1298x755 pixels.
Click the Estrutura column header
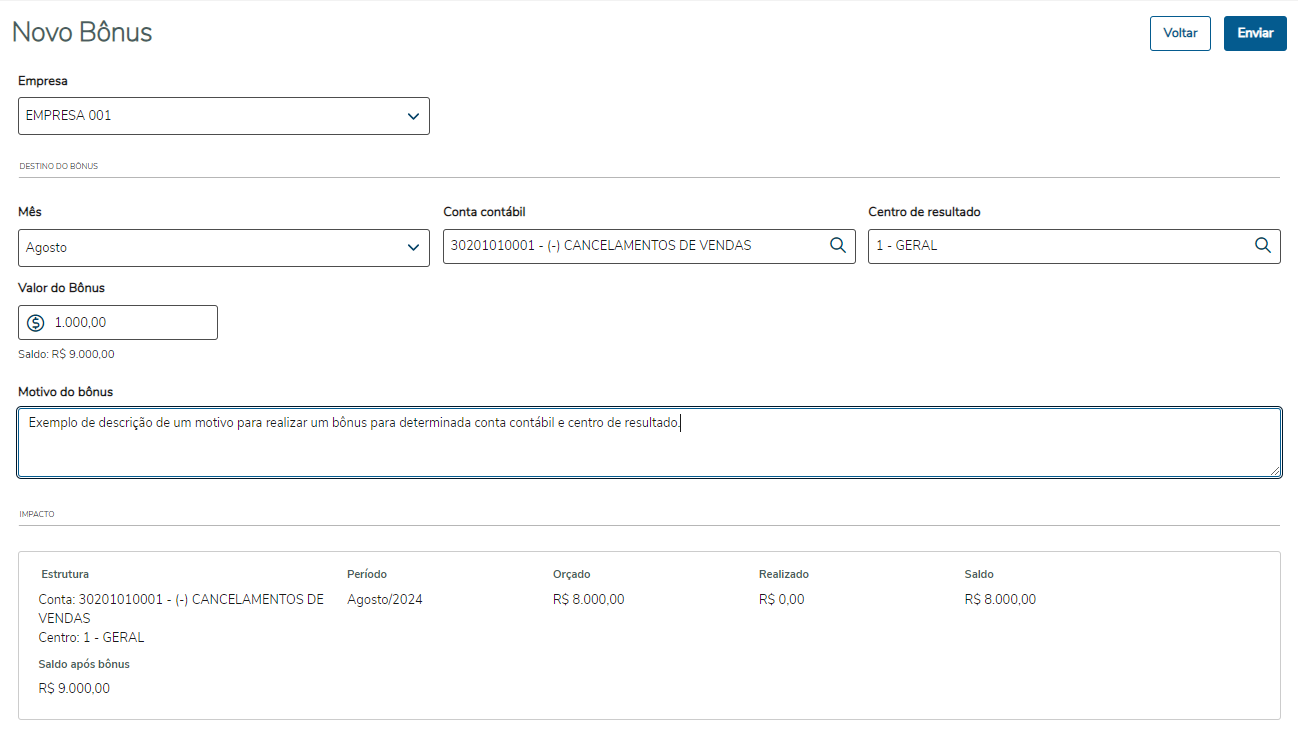coord(65,574)
